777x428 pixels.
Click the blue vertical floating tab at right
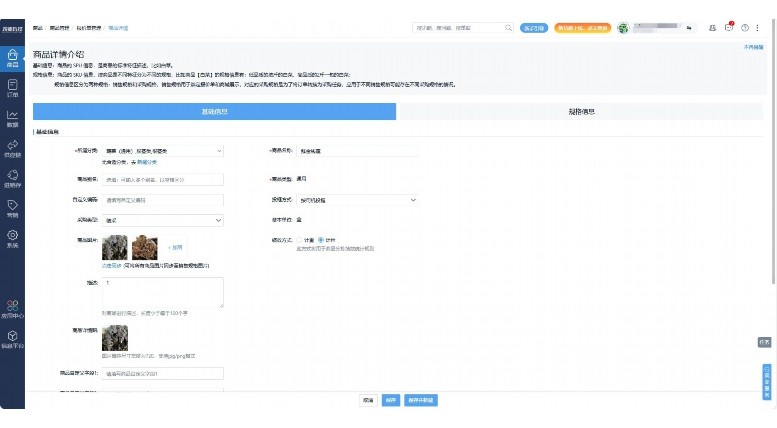tap(767, 382)
